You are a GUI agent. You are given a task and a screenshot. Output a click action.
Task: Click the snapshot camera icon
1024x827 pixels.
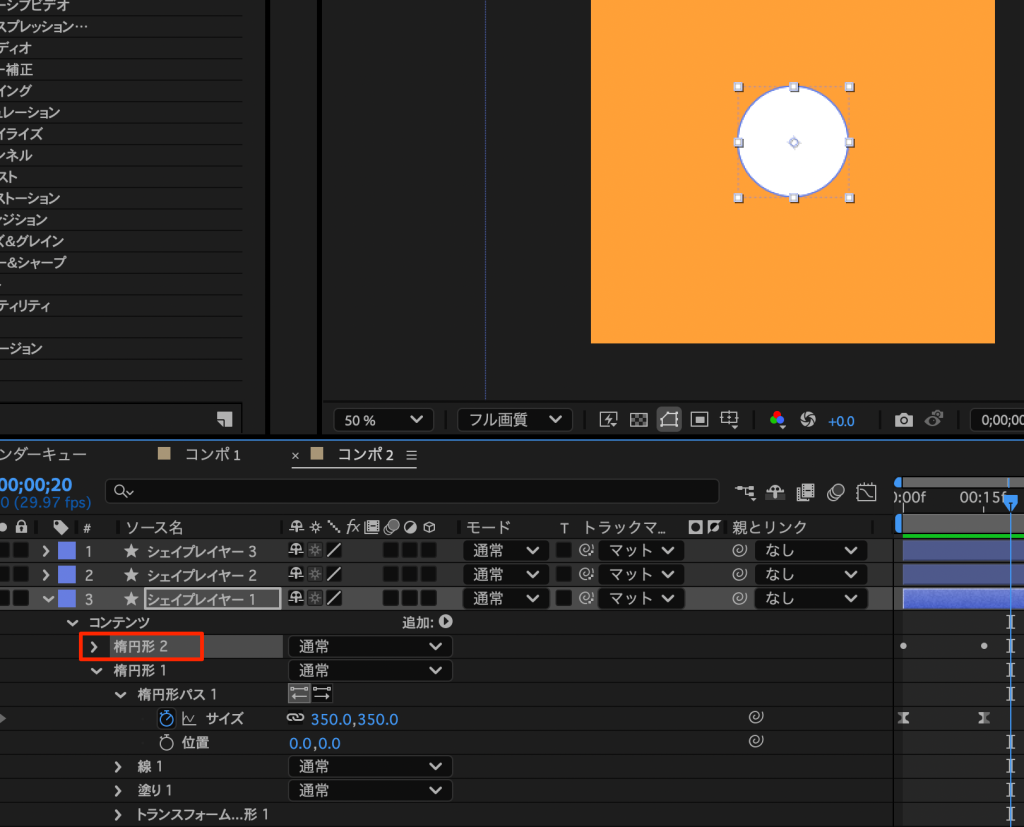tap(904, 420)
